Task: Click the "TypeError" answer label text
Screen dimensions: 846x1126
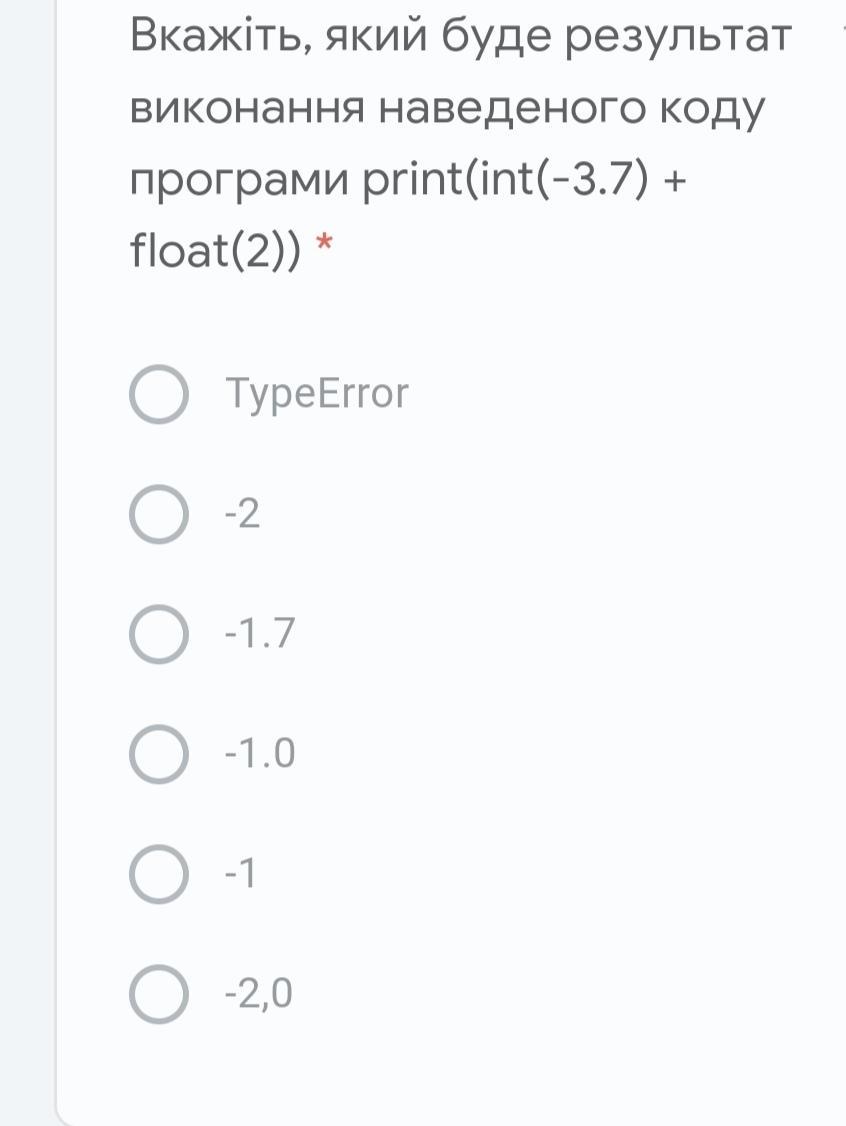Action: pos(317,394)
